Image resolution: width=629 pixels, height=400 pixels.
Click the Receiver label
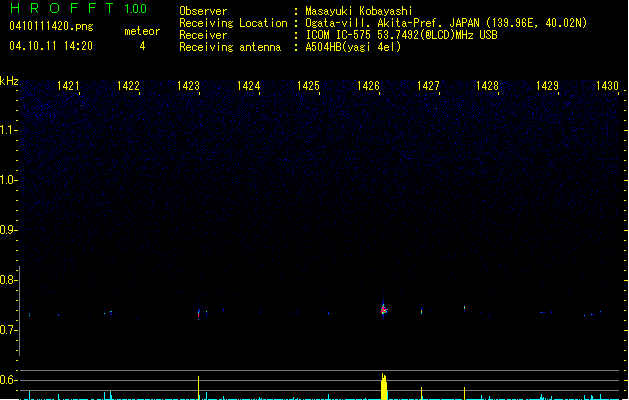coord(203,35)
